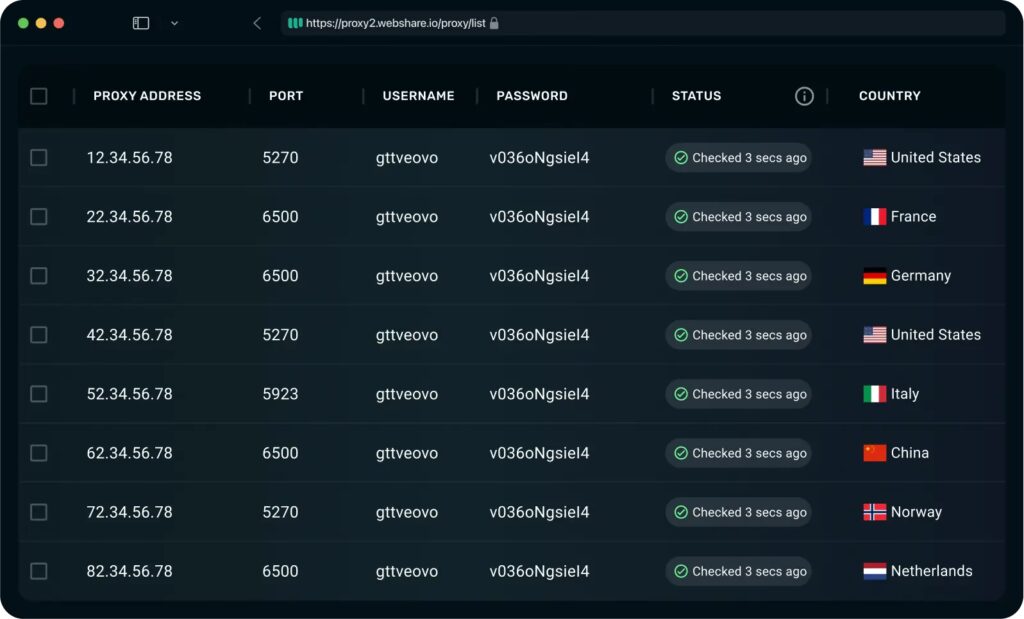Check the box for proxy 12.34.56.78
The width and height of the screenshot is (1024, 619).
tap(39, 158)
